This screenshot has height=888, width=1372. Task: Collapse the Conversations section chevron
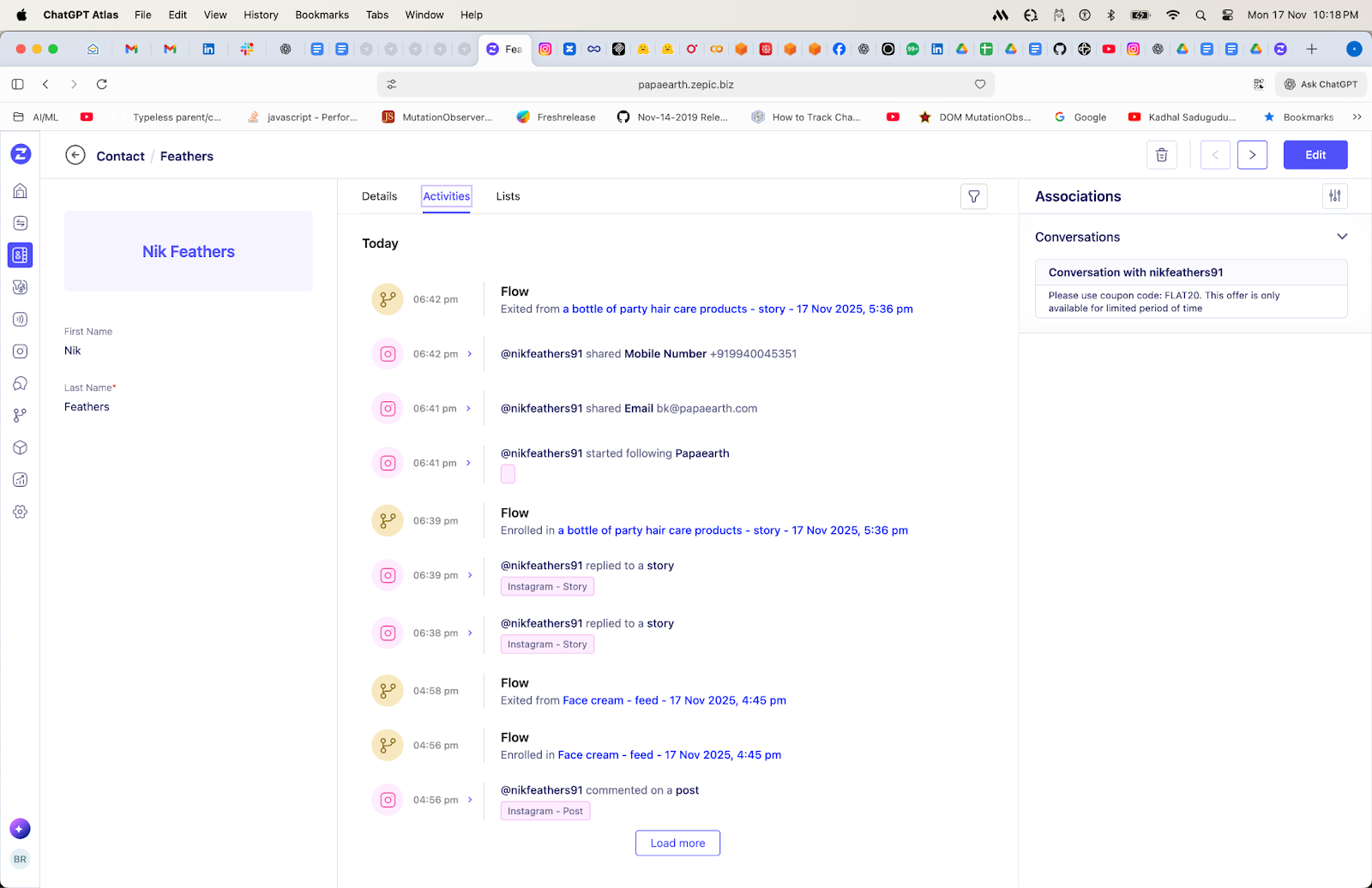coord(1342,237)
